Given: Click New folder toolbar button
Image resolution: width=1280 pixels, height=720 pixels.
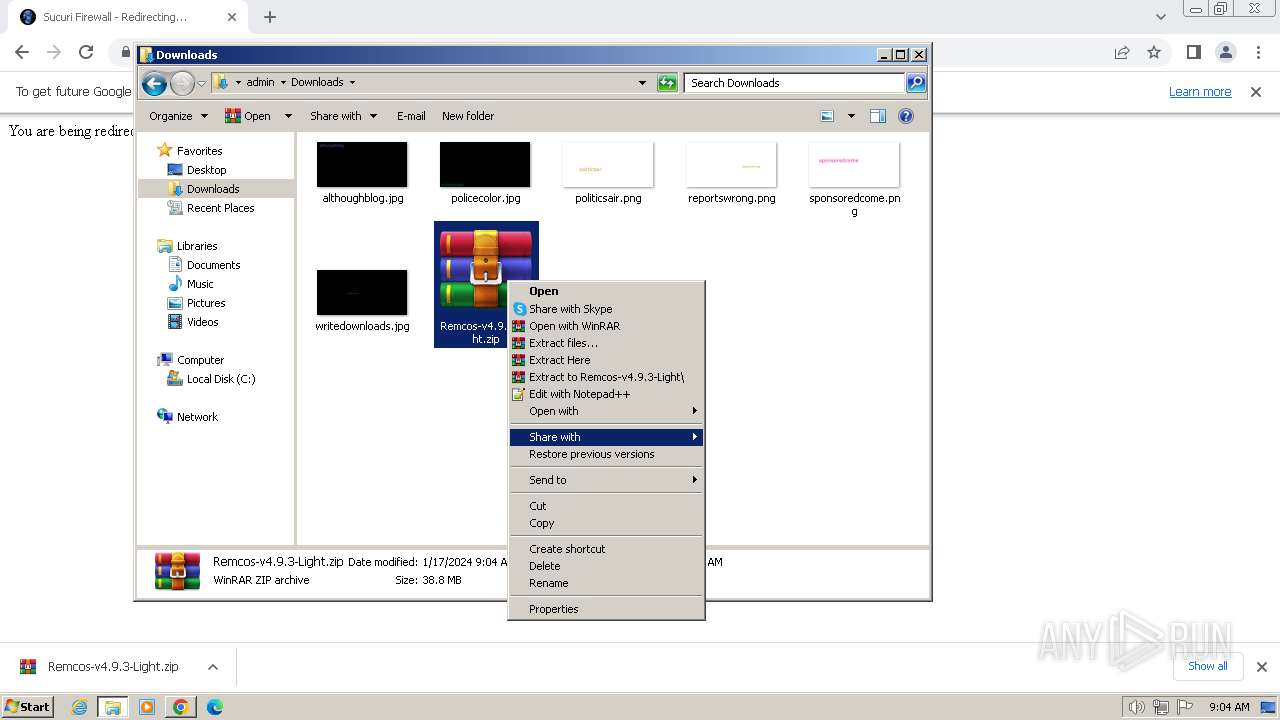Looking at the screenshot, I should 468,116.
